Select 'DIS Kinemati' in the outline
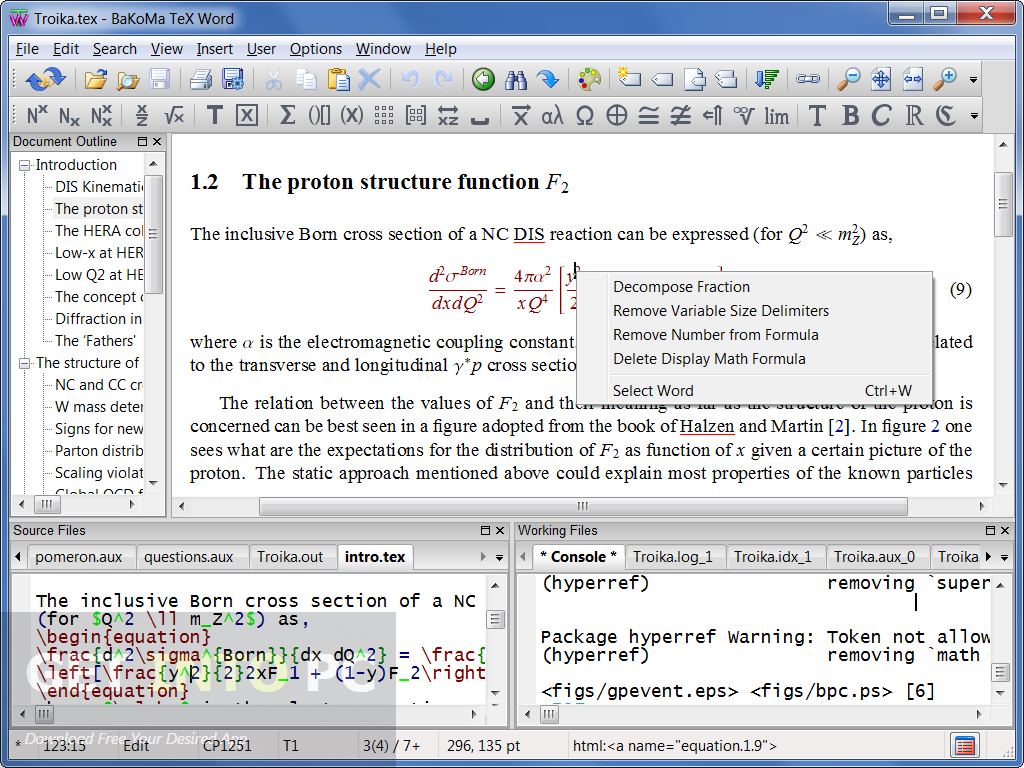The height and width of the screenshot is (768, 1024). pyautogui.click(x=99, y=187)
